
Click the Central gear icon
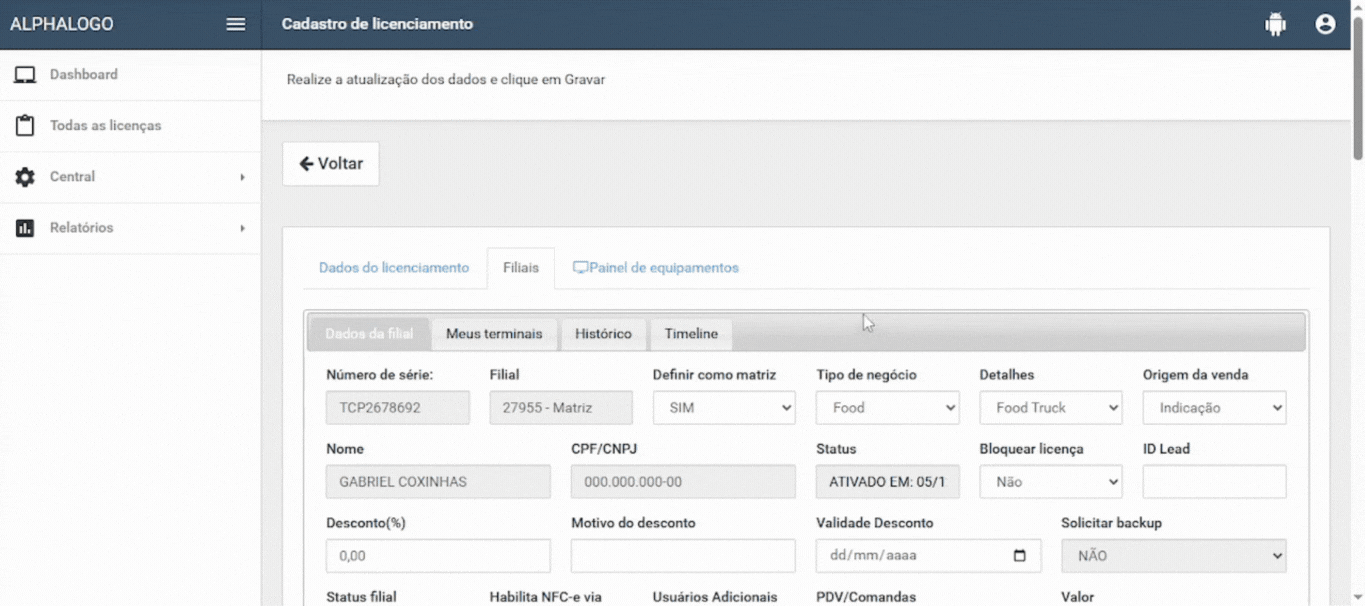tap(25, 177)
